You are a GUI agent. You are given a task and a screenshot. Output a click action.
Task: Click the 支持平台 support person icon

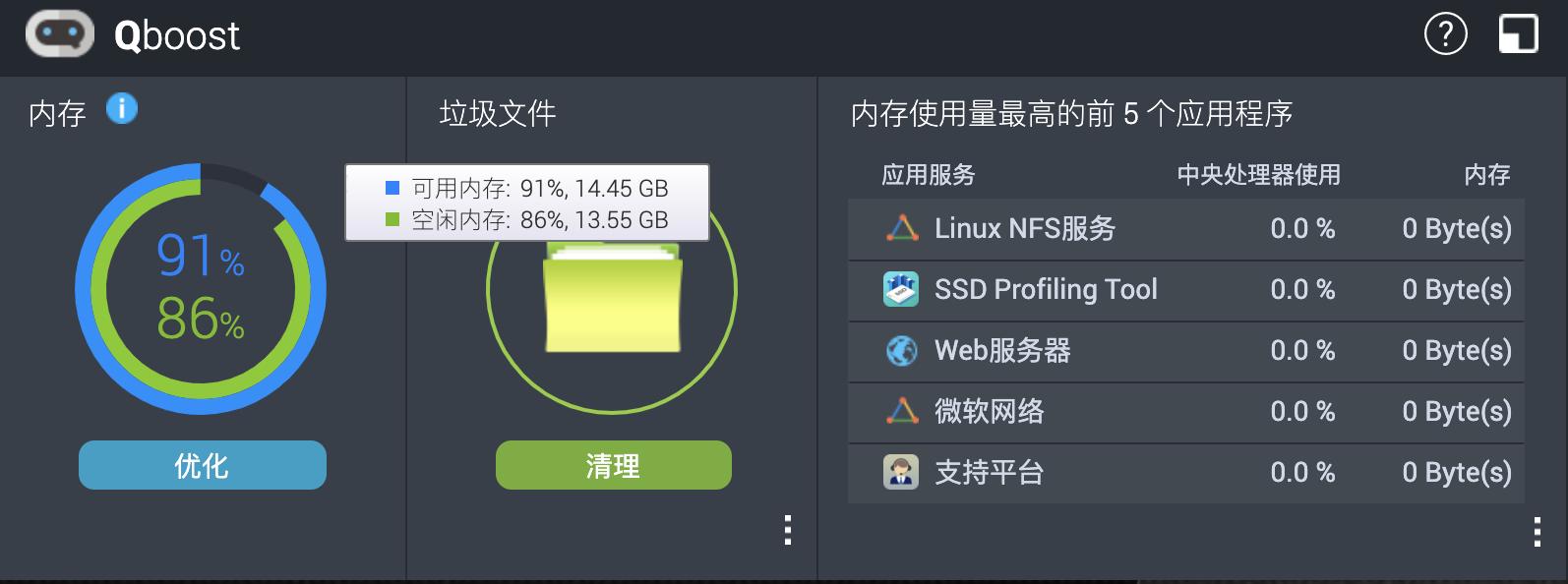(x=900, y=472)
